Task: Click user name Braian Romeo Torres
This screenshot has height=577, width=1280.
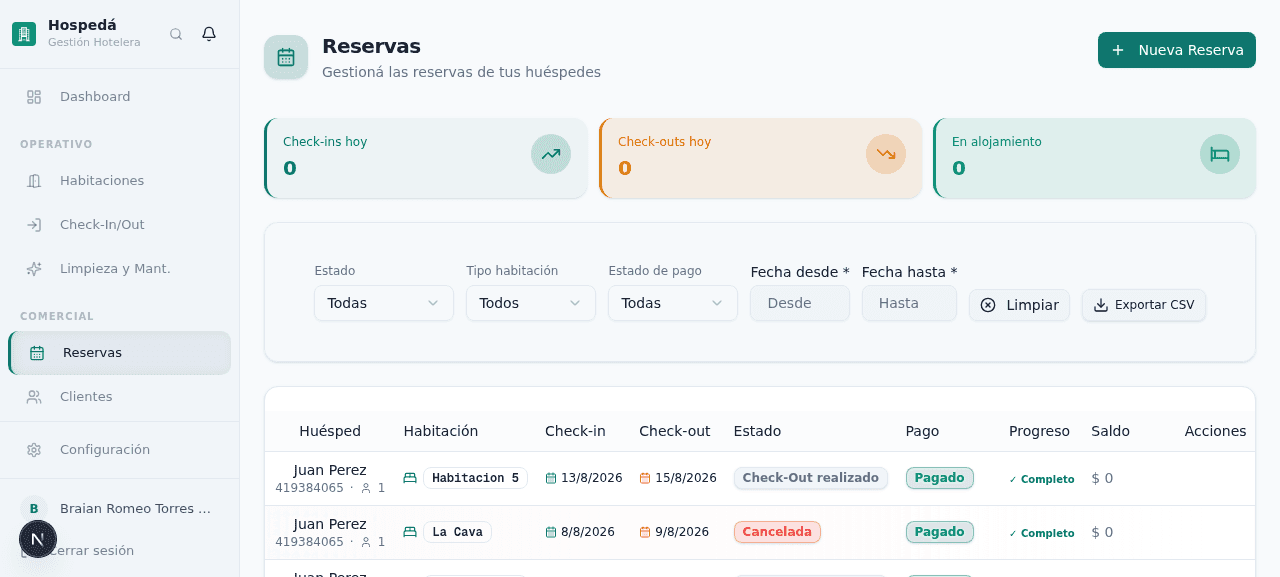Action: (136, 508)
